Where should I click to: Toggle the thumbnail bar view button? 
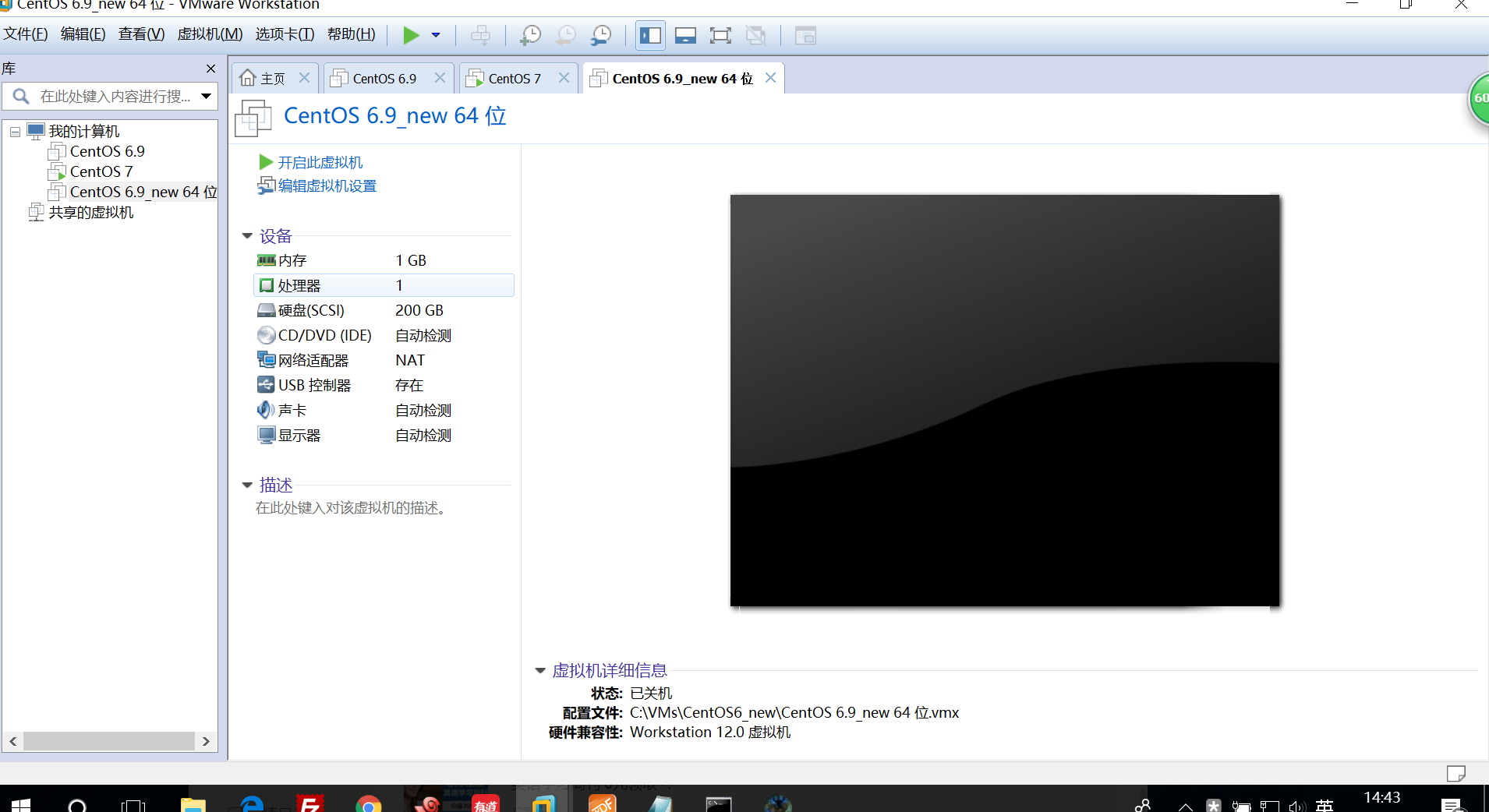(685, 35)
